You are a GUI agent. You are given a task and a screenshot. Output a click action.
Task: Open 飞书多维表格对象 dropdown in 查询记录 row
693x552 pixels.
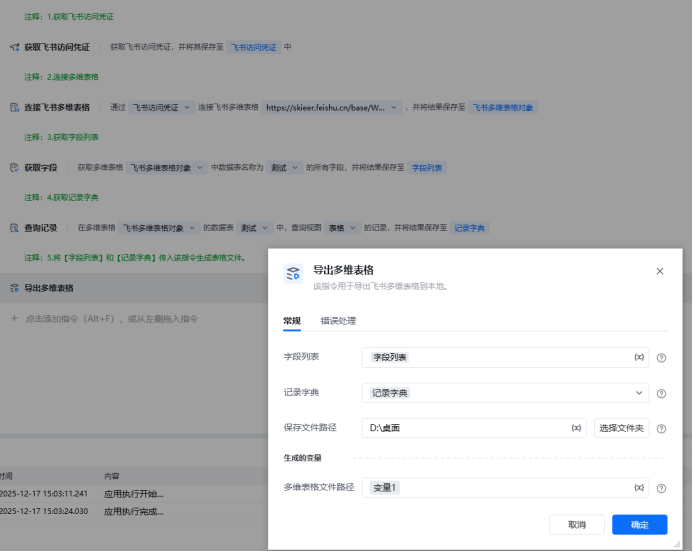(159, 228)
